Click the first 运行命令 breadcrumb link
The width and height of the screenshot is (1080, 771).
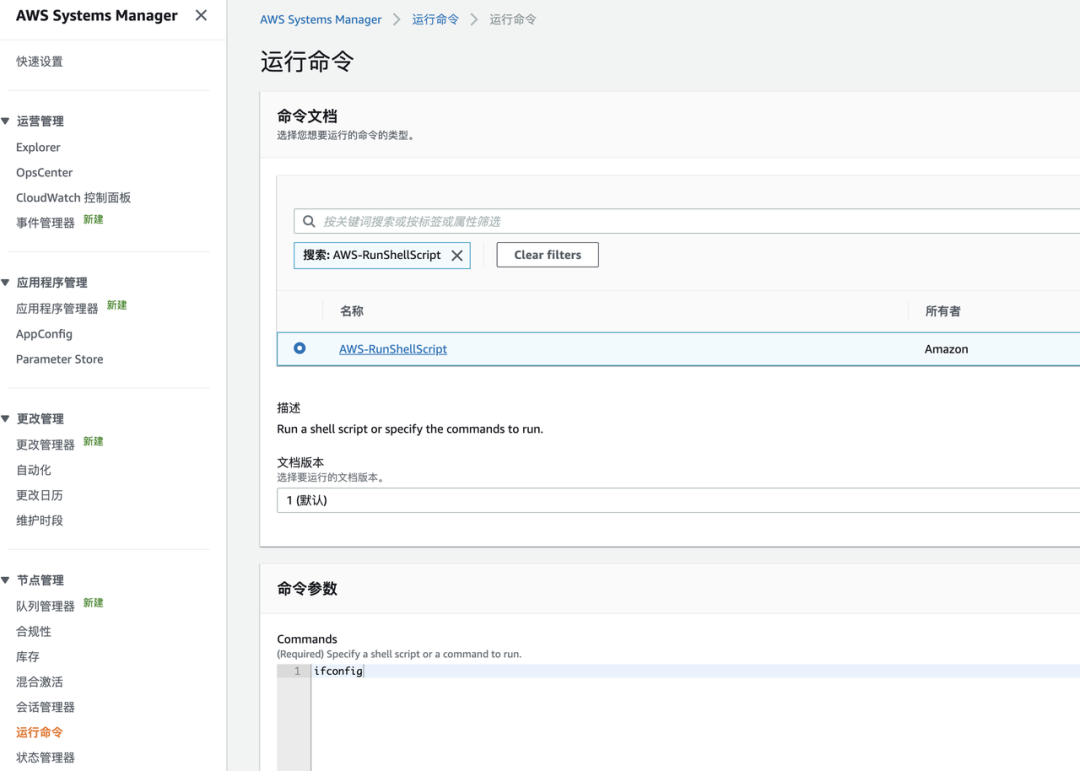[x=435, y=19]
